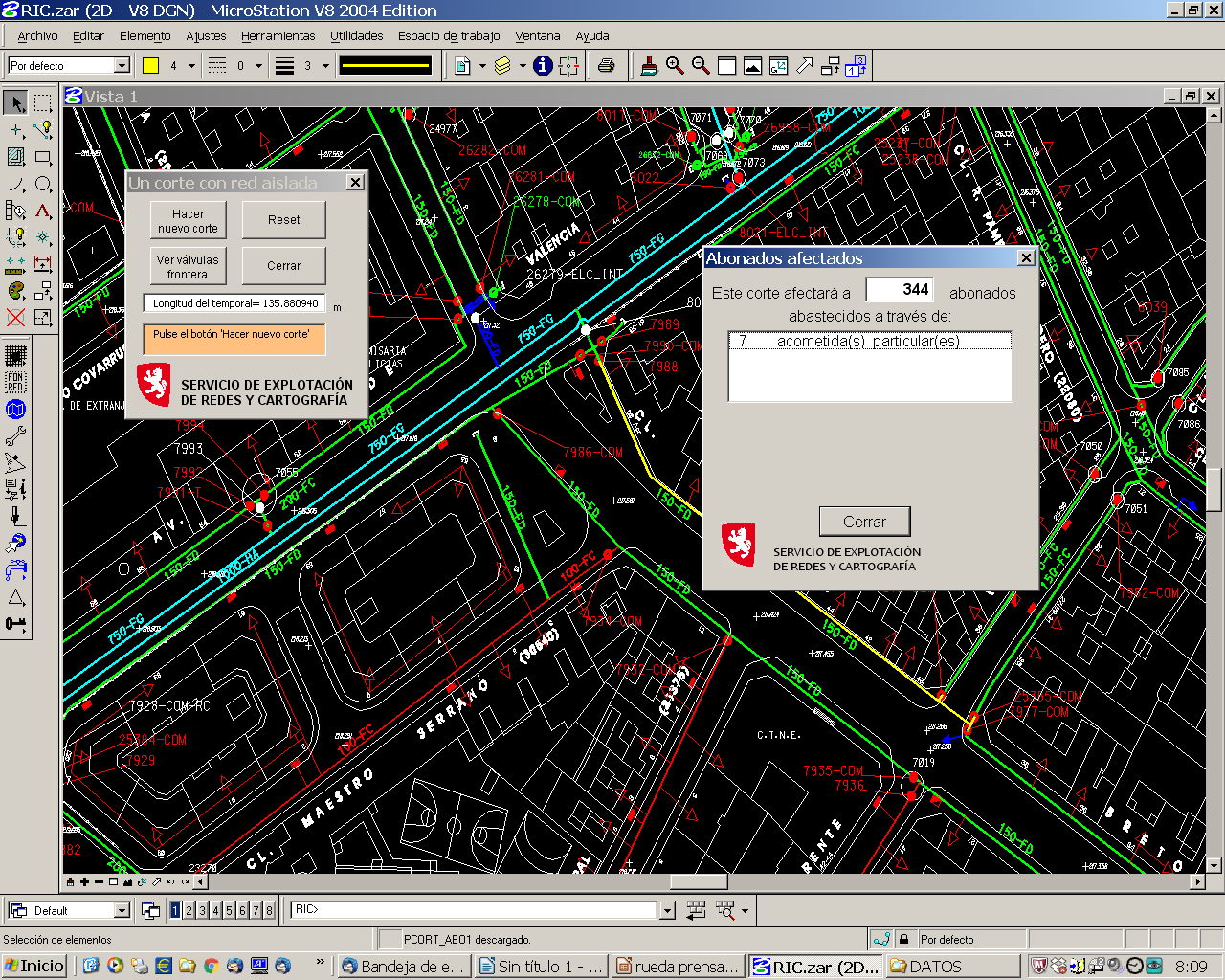This screenshot has width=1225, height=980.
Task: Toggle view window 5 button
Action: pyautogui.click(x=229, y=910)
